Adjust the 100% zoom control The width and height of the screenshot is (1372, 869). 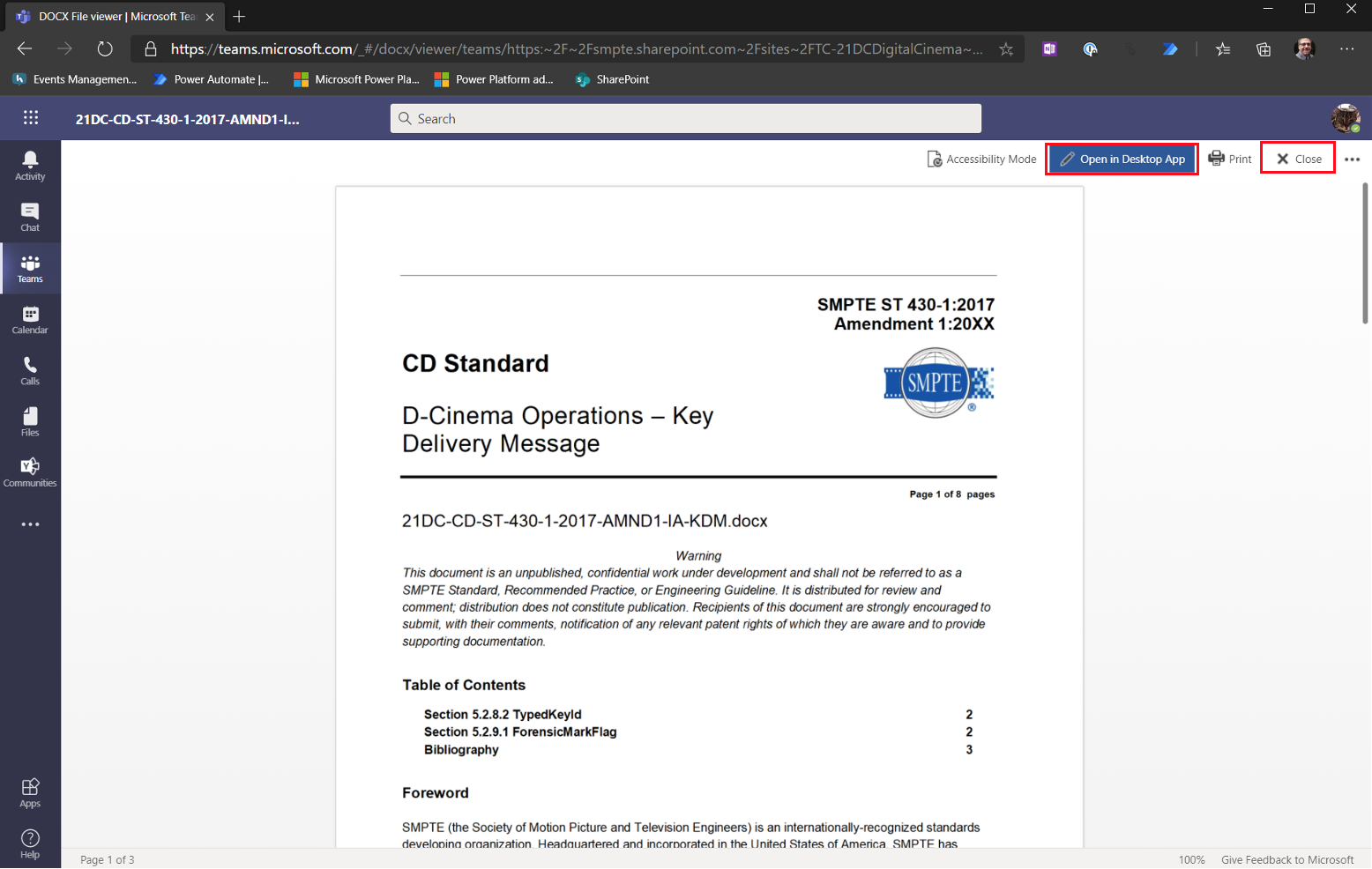[1191, 859]
